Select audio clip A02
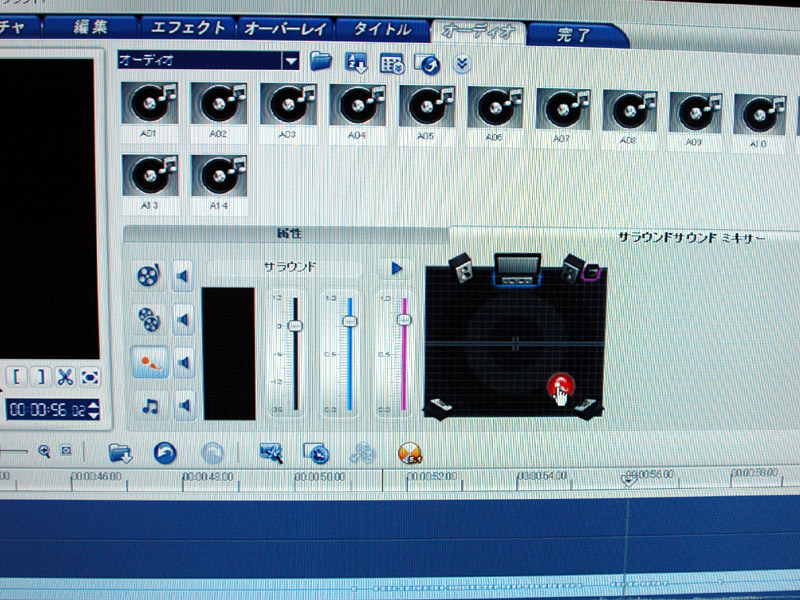Screen dimensions: 800x600 pos(218,104)
